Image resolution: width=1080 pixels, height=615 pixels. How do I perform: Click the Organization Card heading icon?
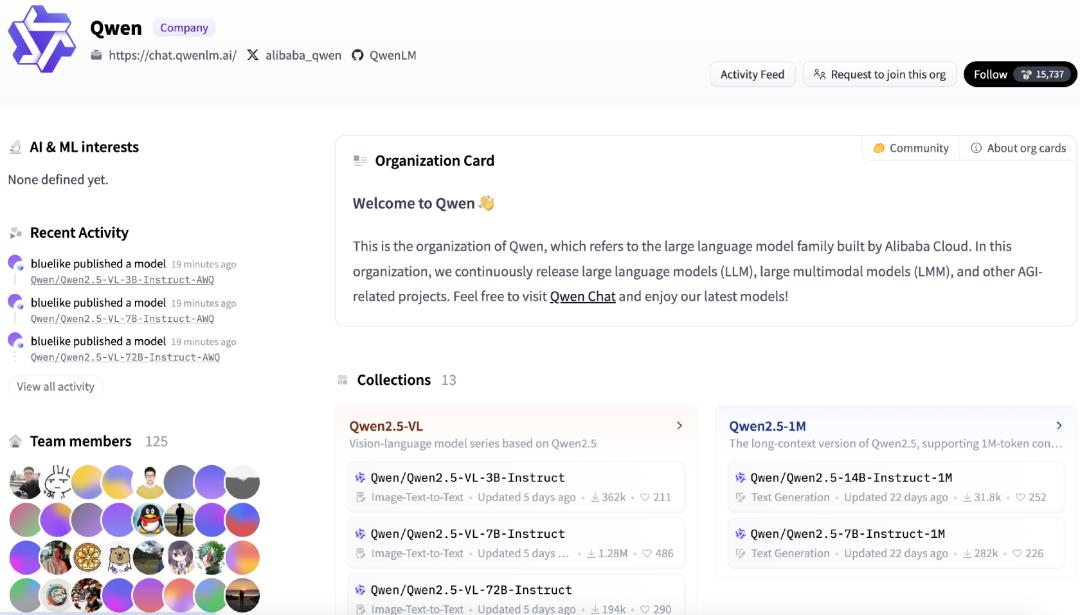[360, 160]
